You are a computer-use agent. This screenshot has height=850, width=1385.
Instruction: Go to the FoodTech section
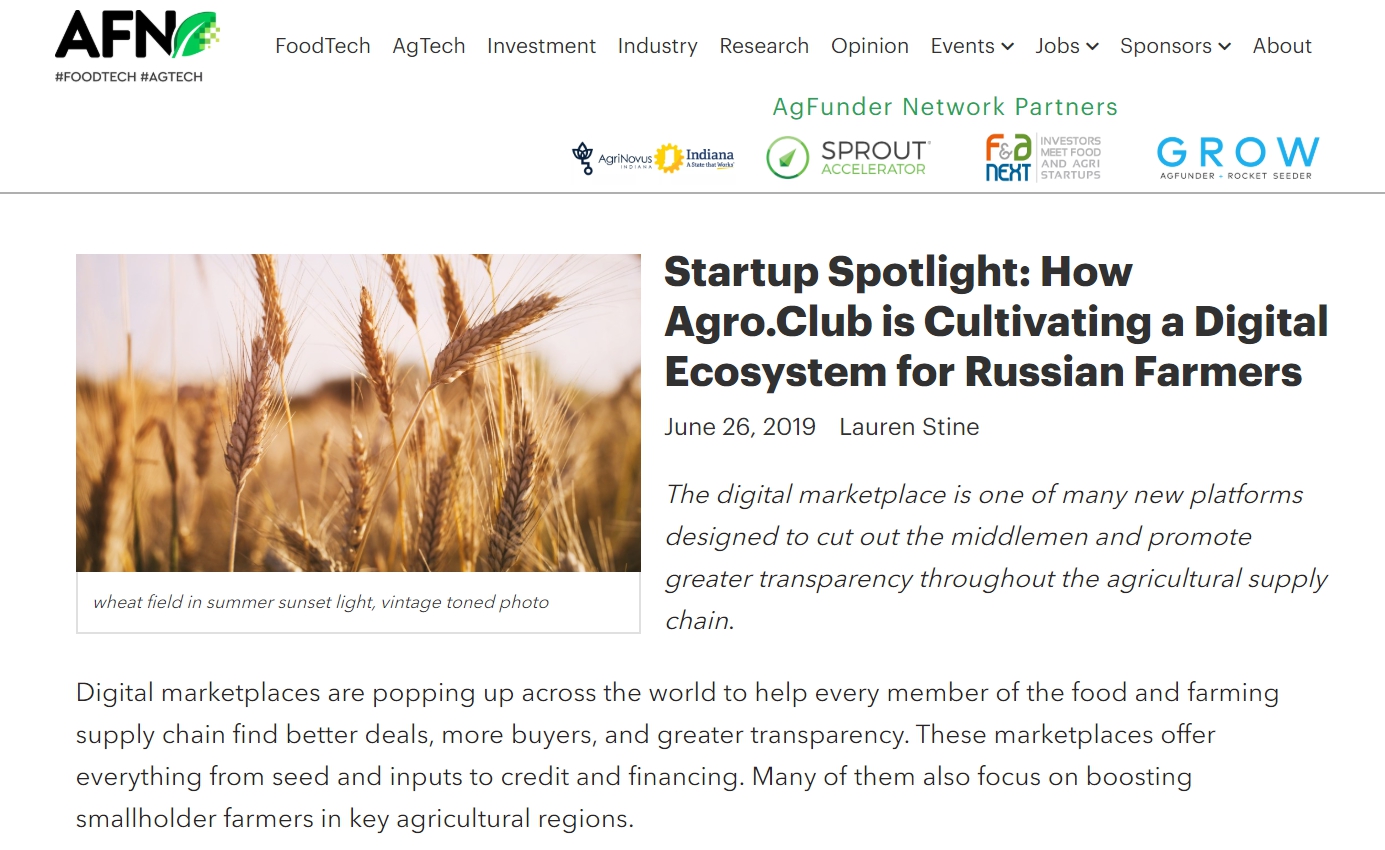(x=323, y=46)
